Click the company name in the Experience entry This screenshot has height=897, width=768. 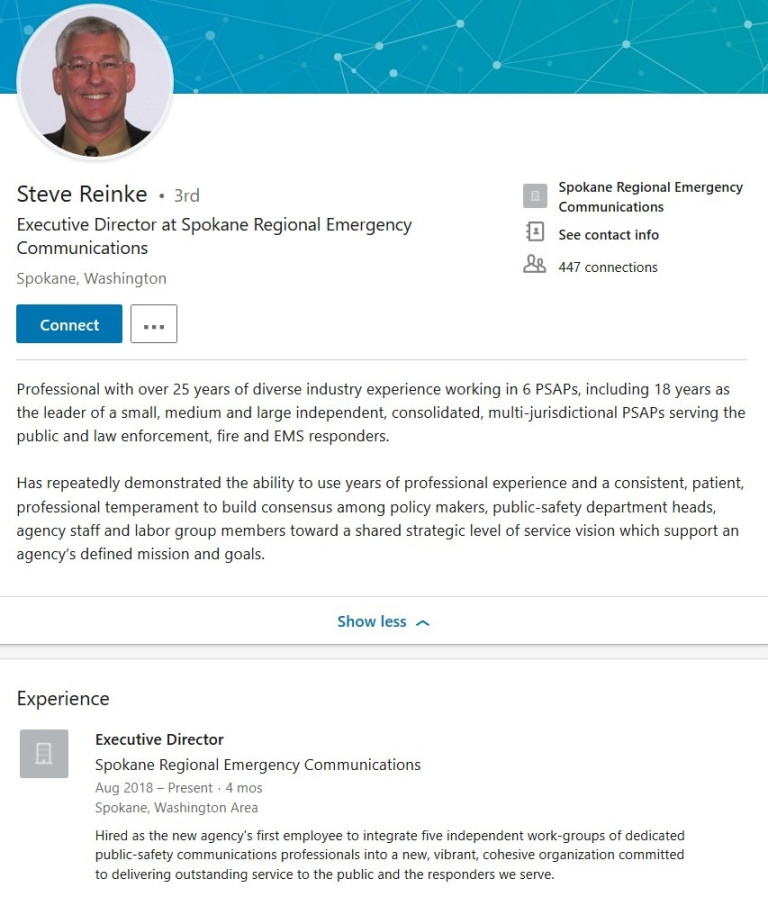[x=257, y=765]
